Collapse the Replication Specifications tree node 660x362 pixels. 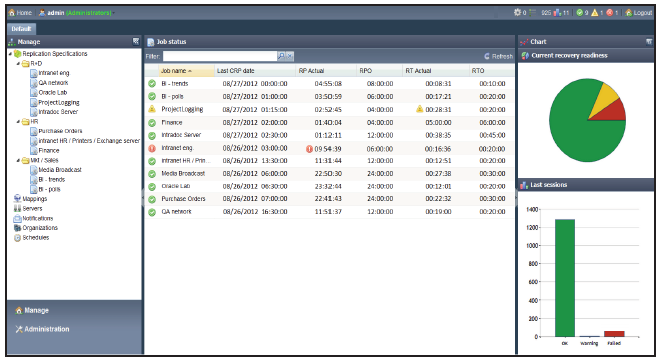[11, 54]
